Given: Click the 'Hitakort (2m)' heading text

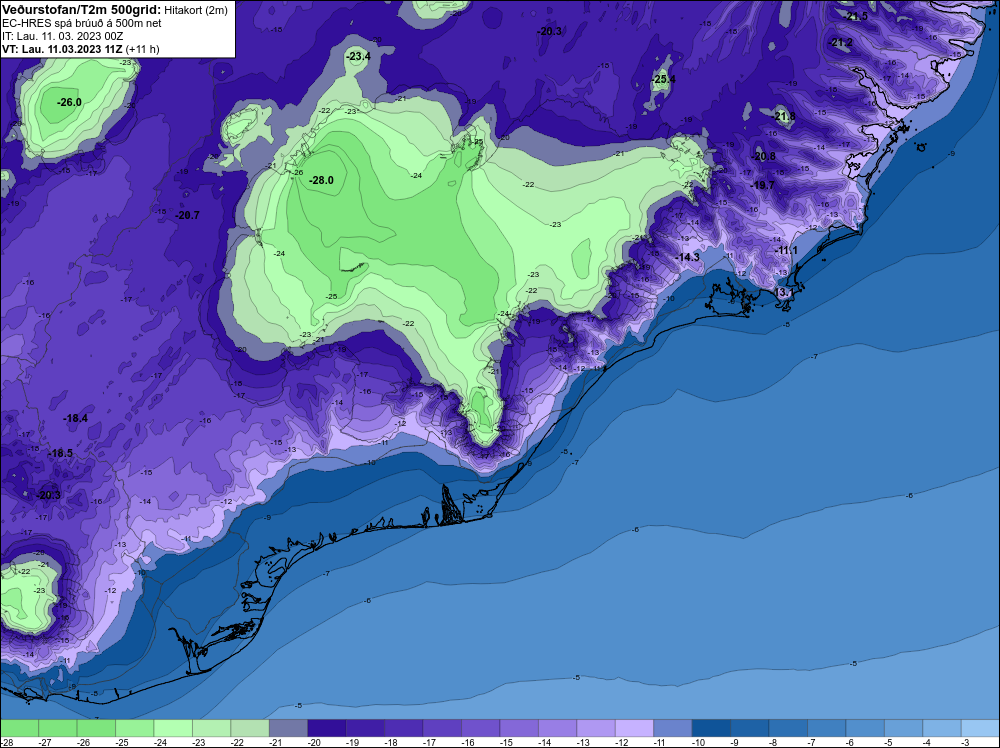Looking at the screenshot, I should pos(196,10).
